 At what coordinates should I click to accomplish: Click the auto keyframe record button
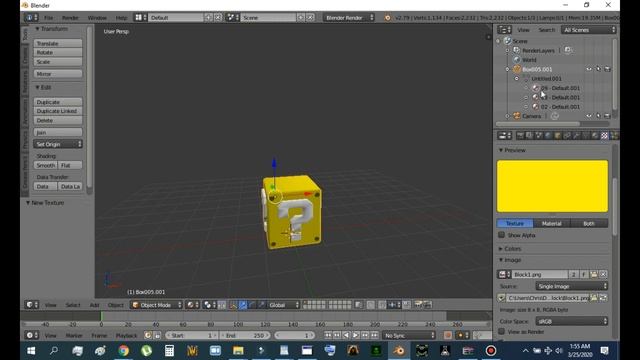(448, 335)
